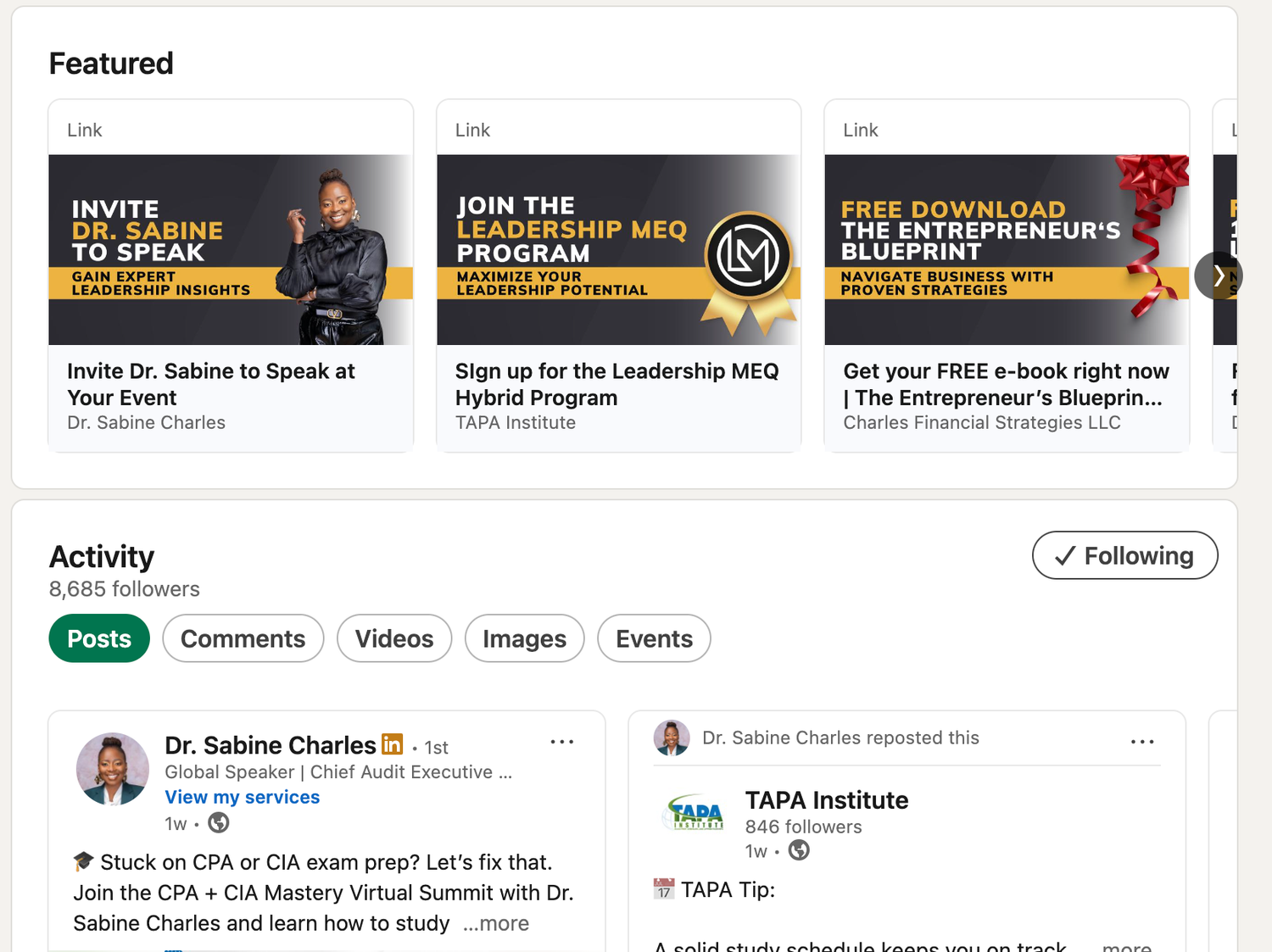Click 'TAPA Institute' source under Leadership MEQ card
Image resolution: width=1272 pixels, height=952 pixels.
(x=516, y=422)
